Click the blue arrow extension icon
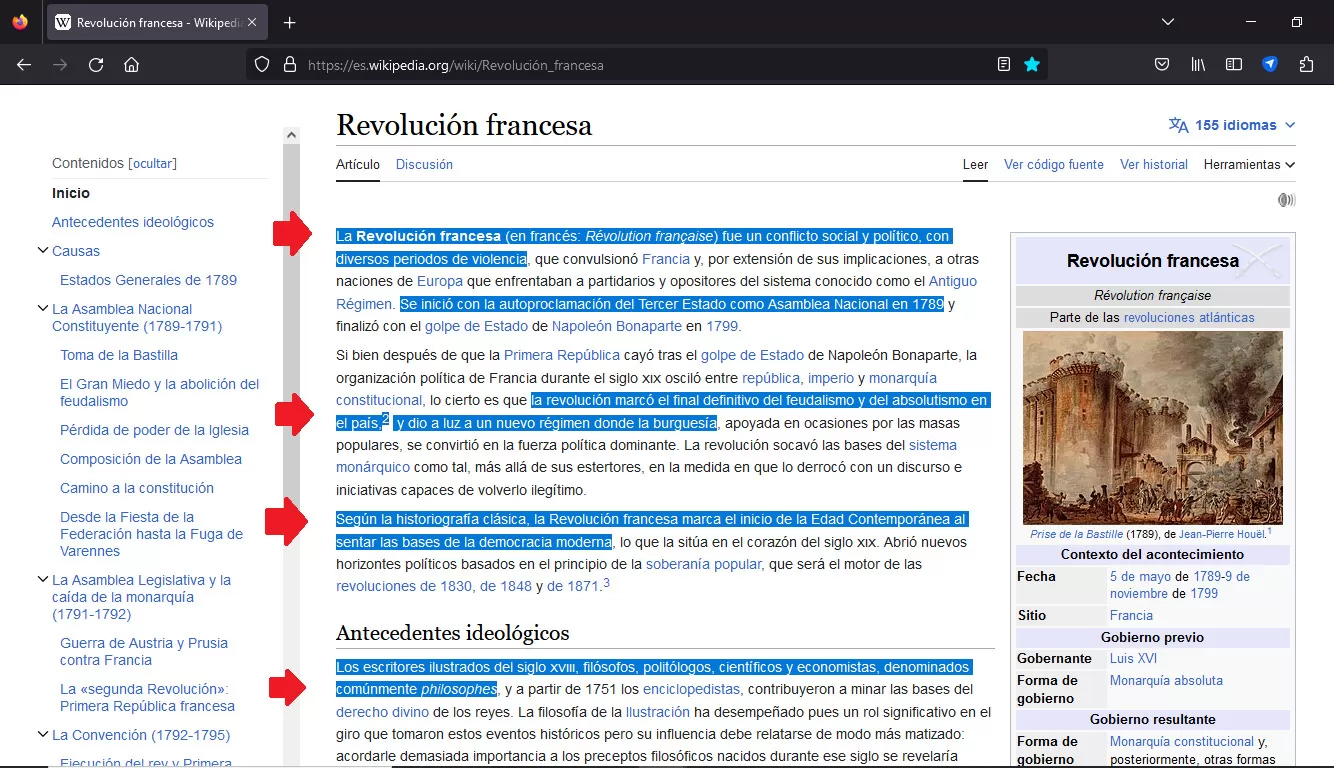The image size is (1334, 768). [1270, 65]
